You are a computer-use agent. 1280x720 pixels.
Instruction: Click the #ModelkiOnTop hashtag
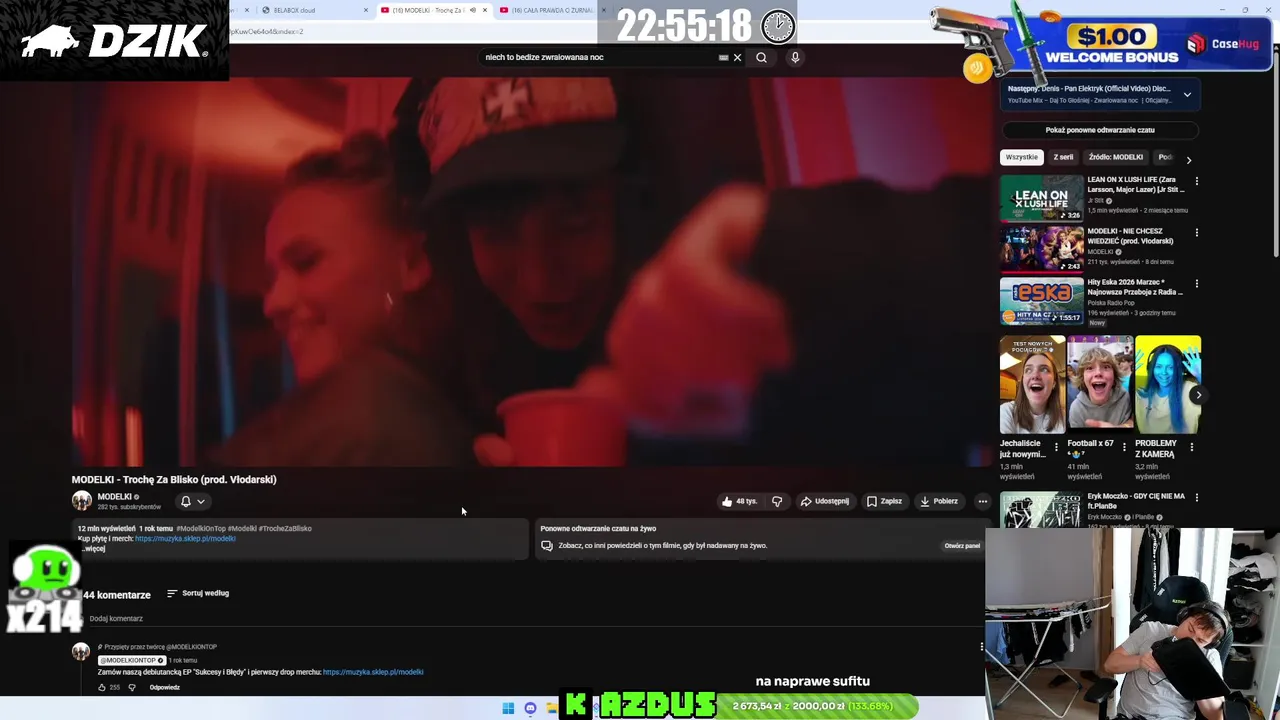200,528
